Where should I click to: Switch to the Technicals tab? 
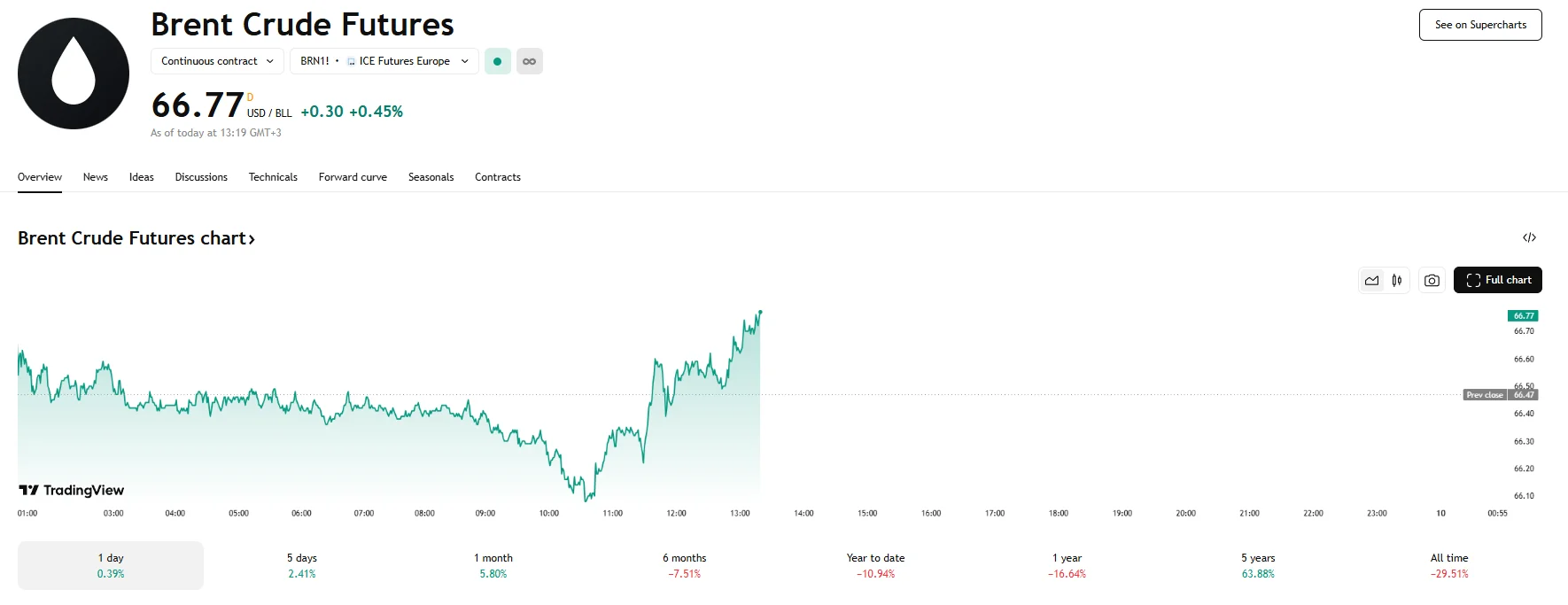(x=273, y=177)
